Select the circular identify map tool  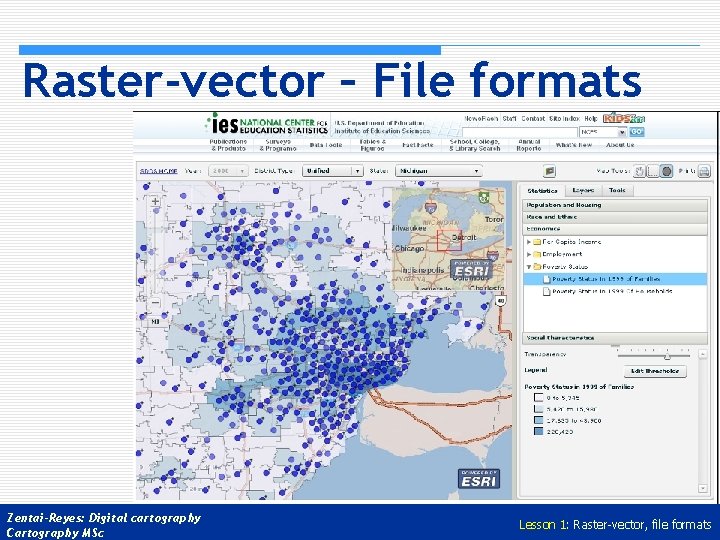(x=666, y=171)
